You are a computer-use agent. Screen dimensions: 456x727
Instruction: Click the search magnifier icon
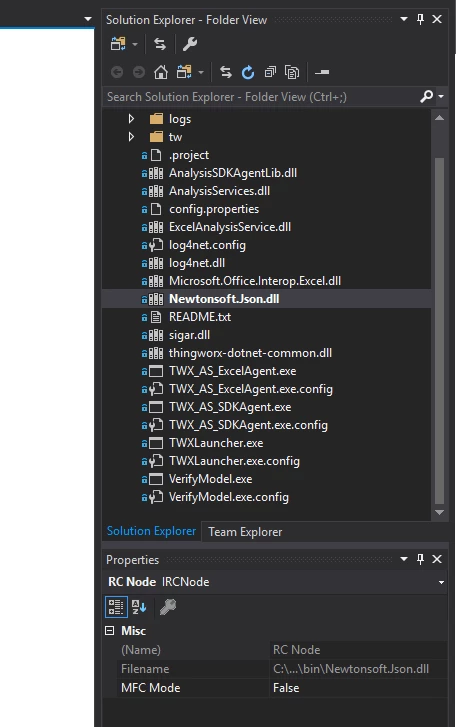pyautogui.click(x=426, y=96)
